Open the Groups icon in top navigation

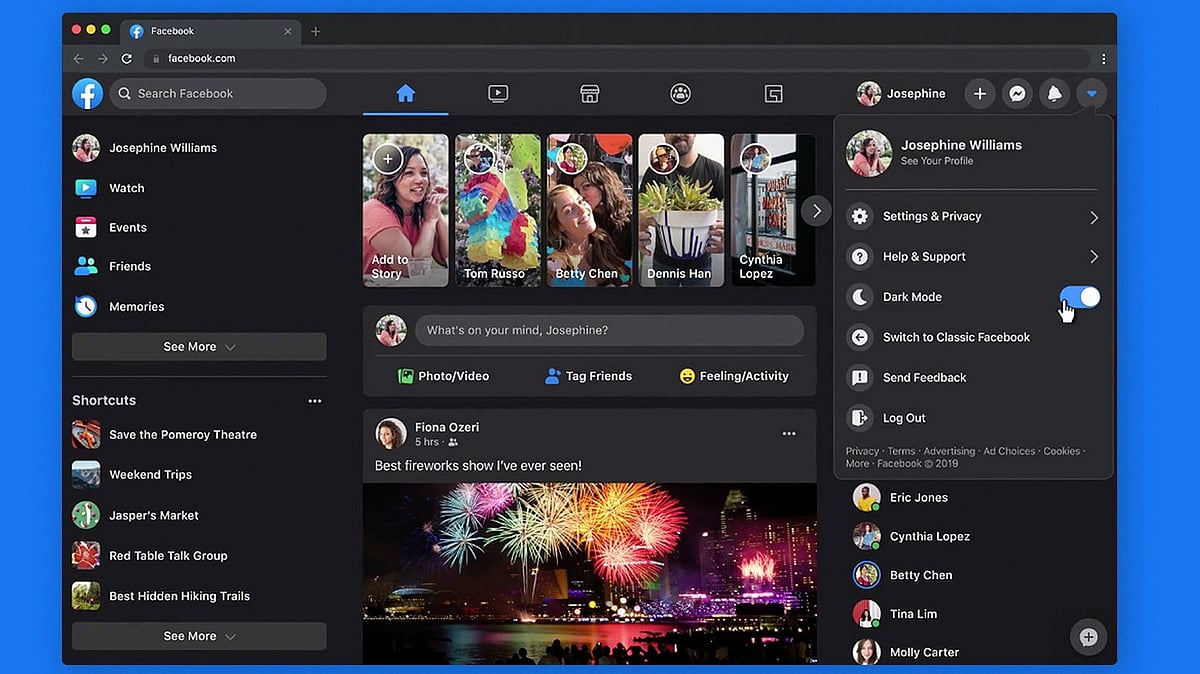coord(680,94)
